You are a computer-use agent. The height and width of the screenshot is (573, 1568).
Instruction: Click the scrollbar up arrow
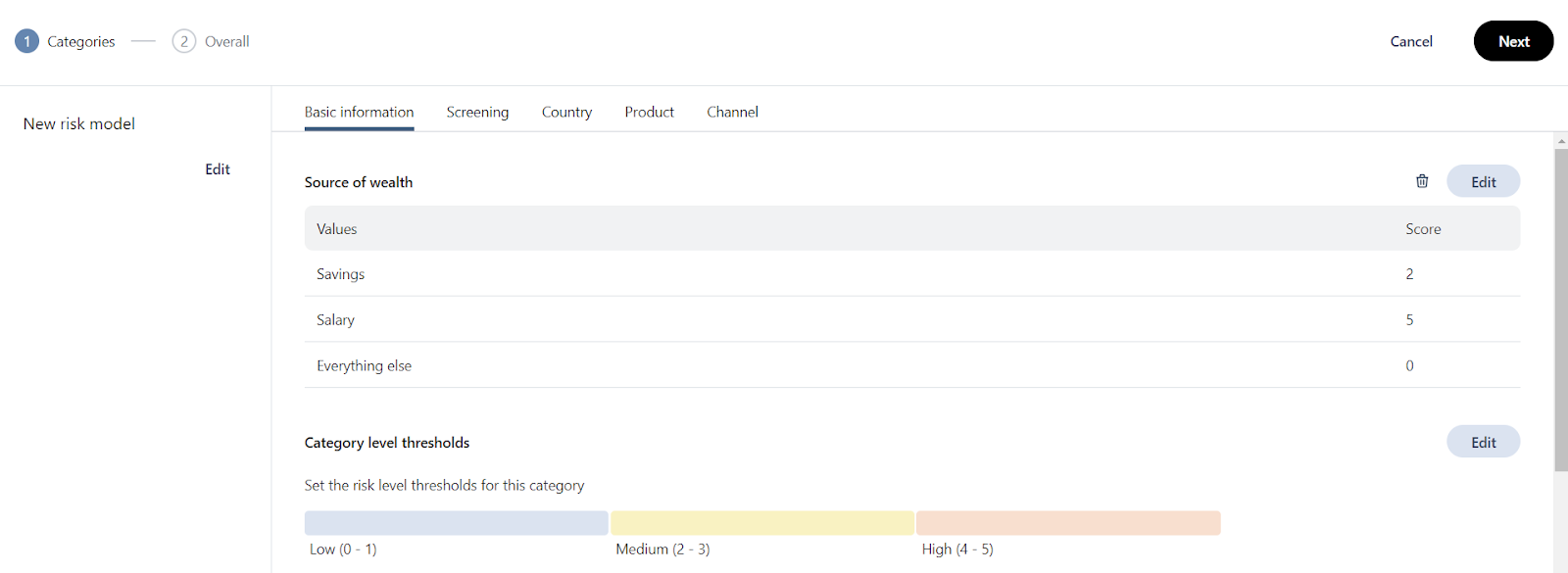1561,141
